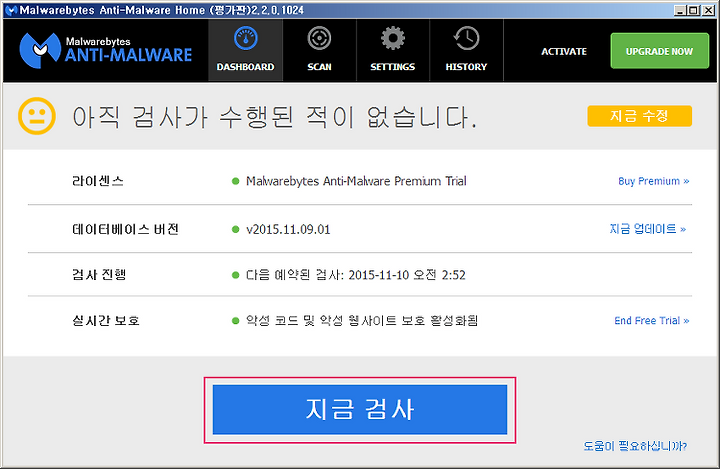Switch to the SETTINGS tab label
This screenshot has height=469, width=720.
pos(393,67)
